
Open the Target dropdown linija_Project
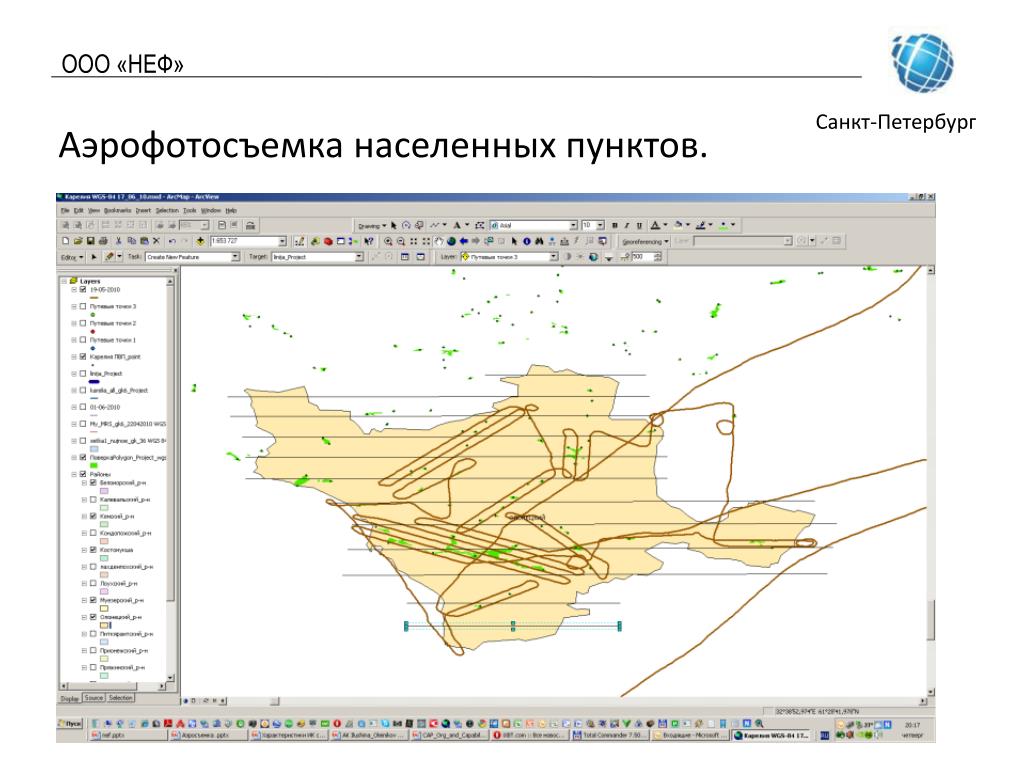tap(359, 257)
